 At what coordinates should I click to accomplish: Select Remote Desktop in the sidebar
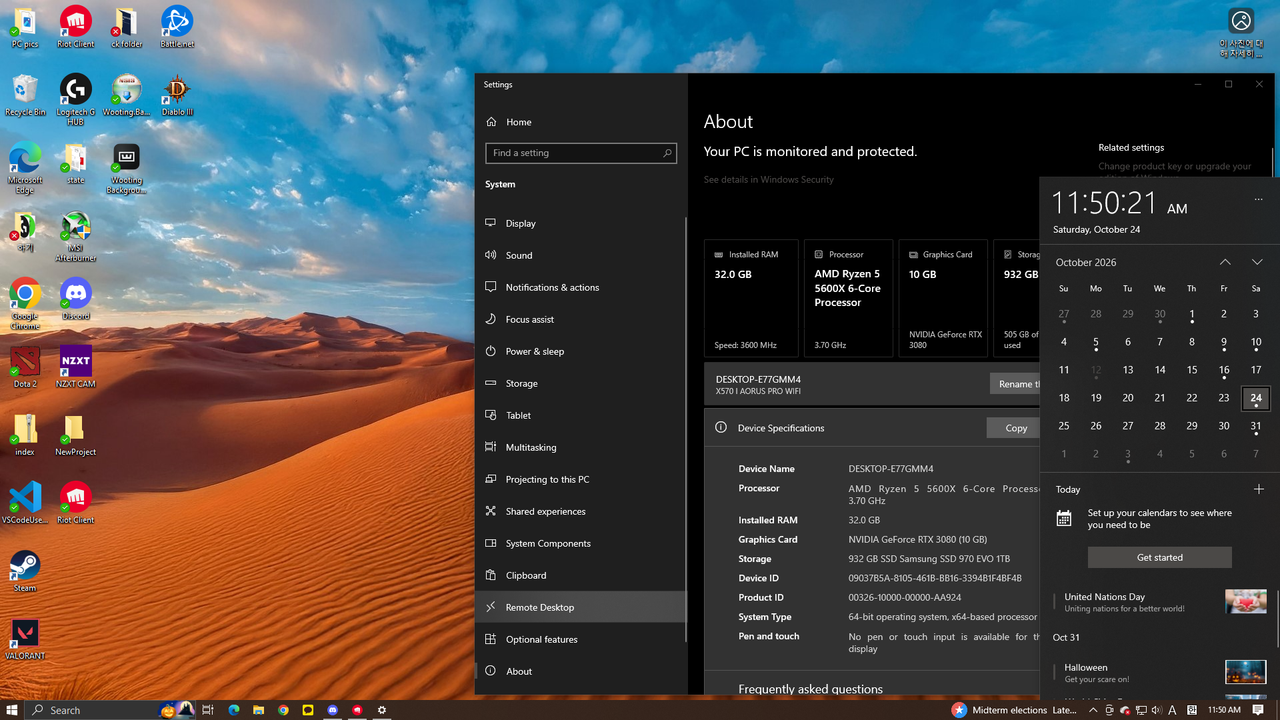pos(582,607)
